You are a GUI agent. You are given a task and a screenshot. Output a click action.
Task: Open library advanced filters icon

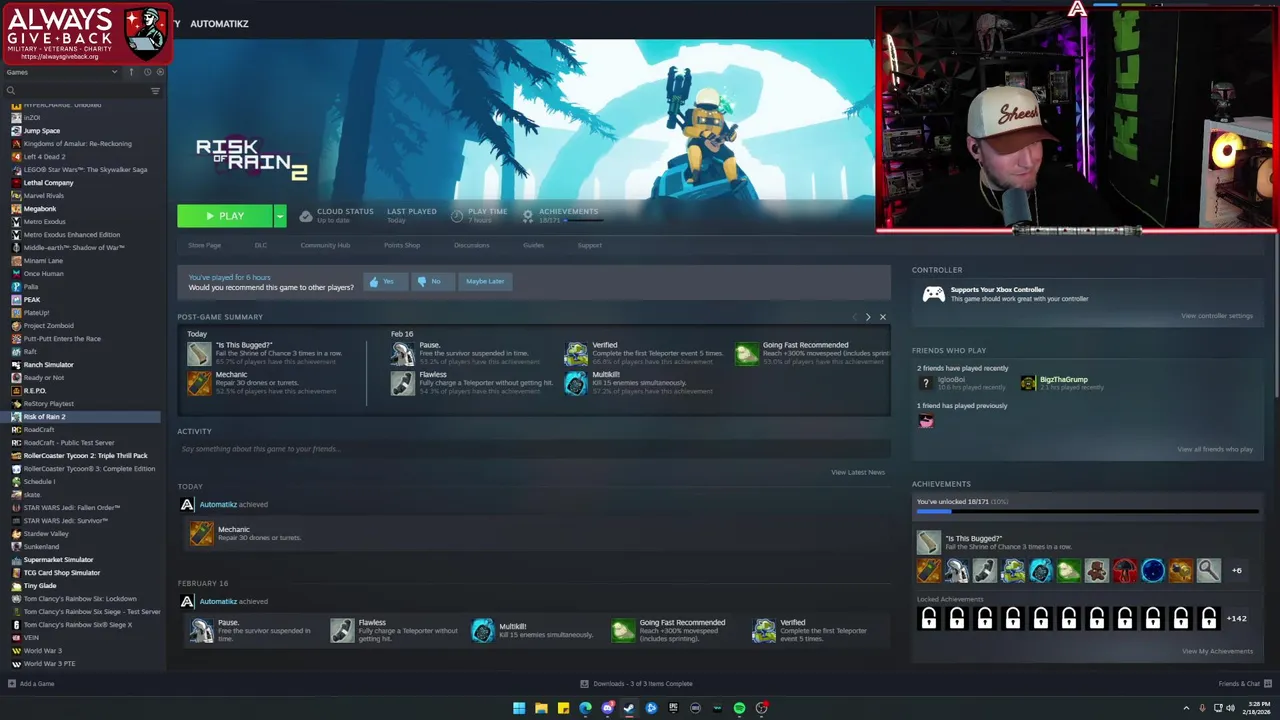(155, 91)
